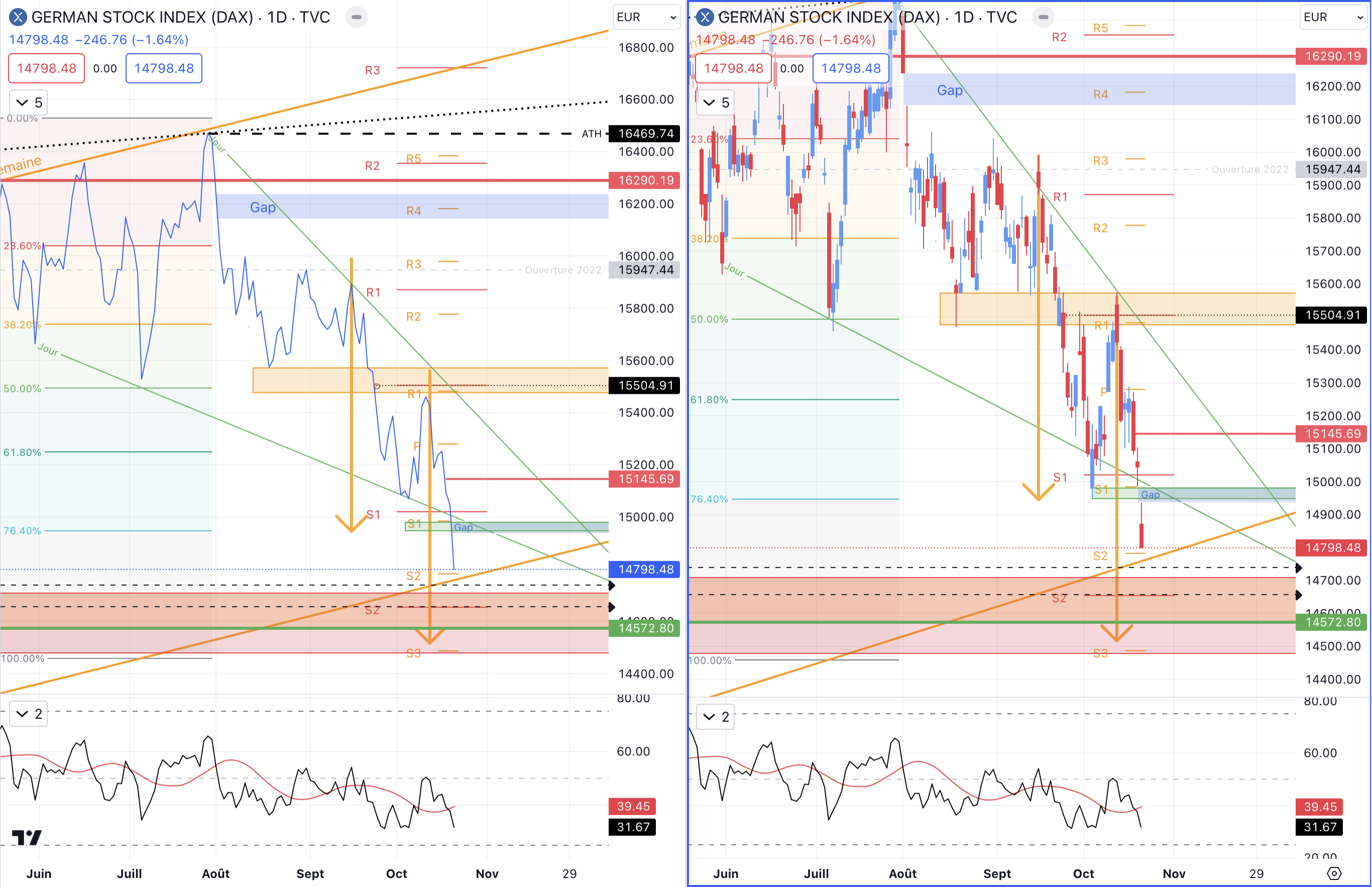The image size is (1372, 887).
Task: Click the 1D TVC title text on right chart
Action: pyautogui.click(x=985, y=17)
